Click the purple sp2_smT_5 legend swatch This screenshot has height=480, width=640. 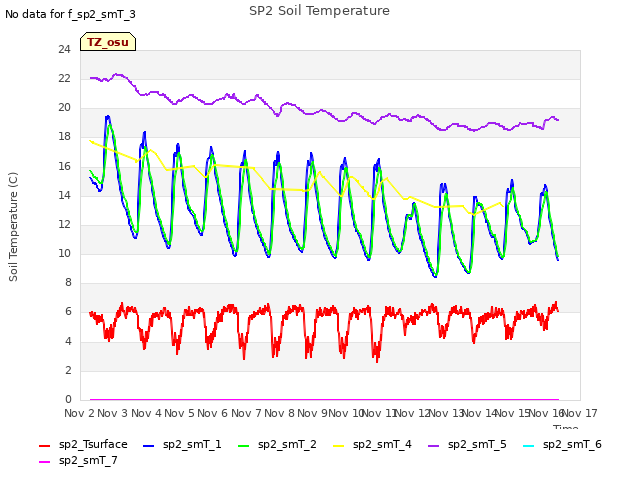(x=433, y=446)
